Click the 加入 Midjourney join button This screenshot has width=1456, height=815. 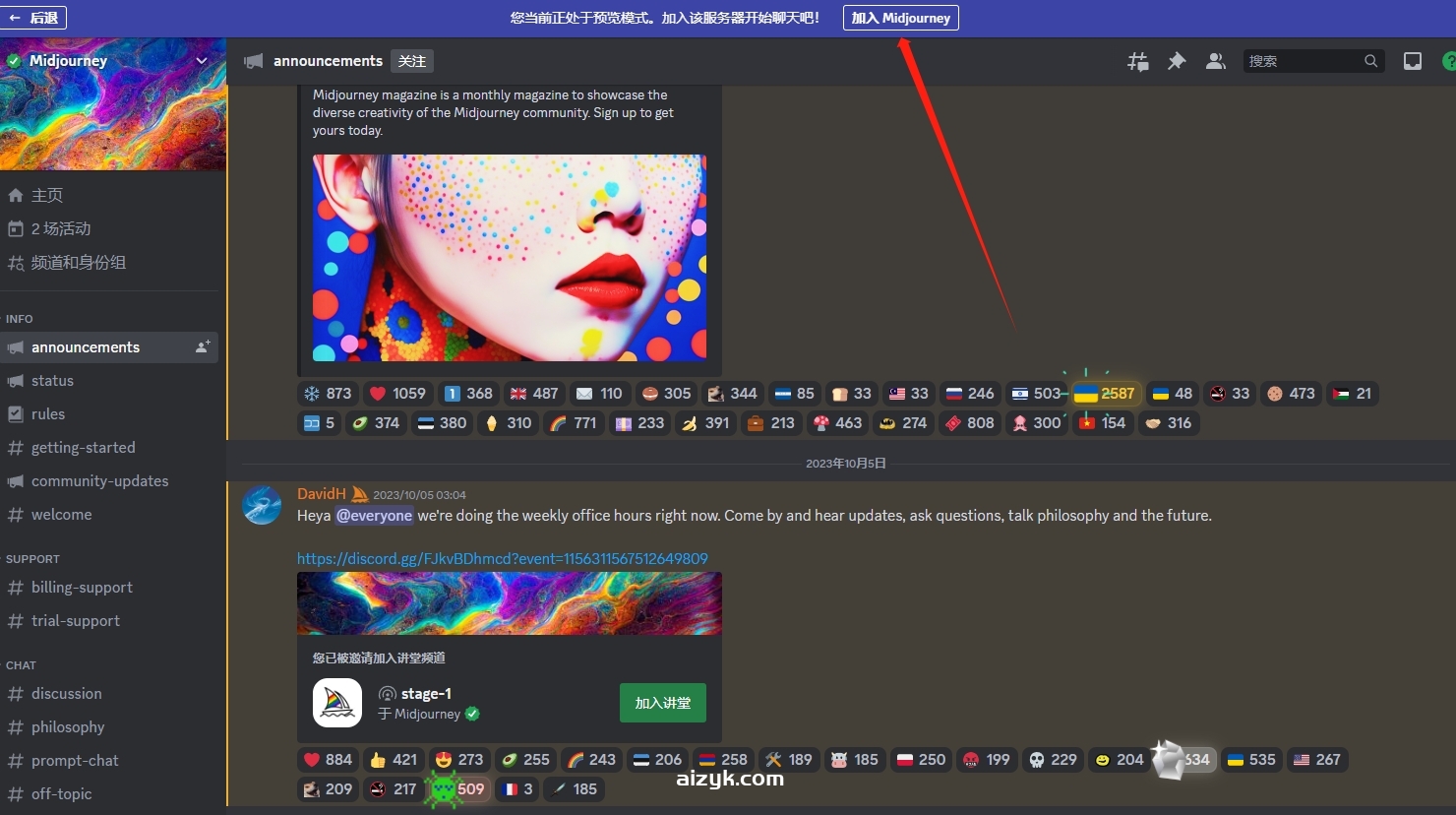point(900,18)
